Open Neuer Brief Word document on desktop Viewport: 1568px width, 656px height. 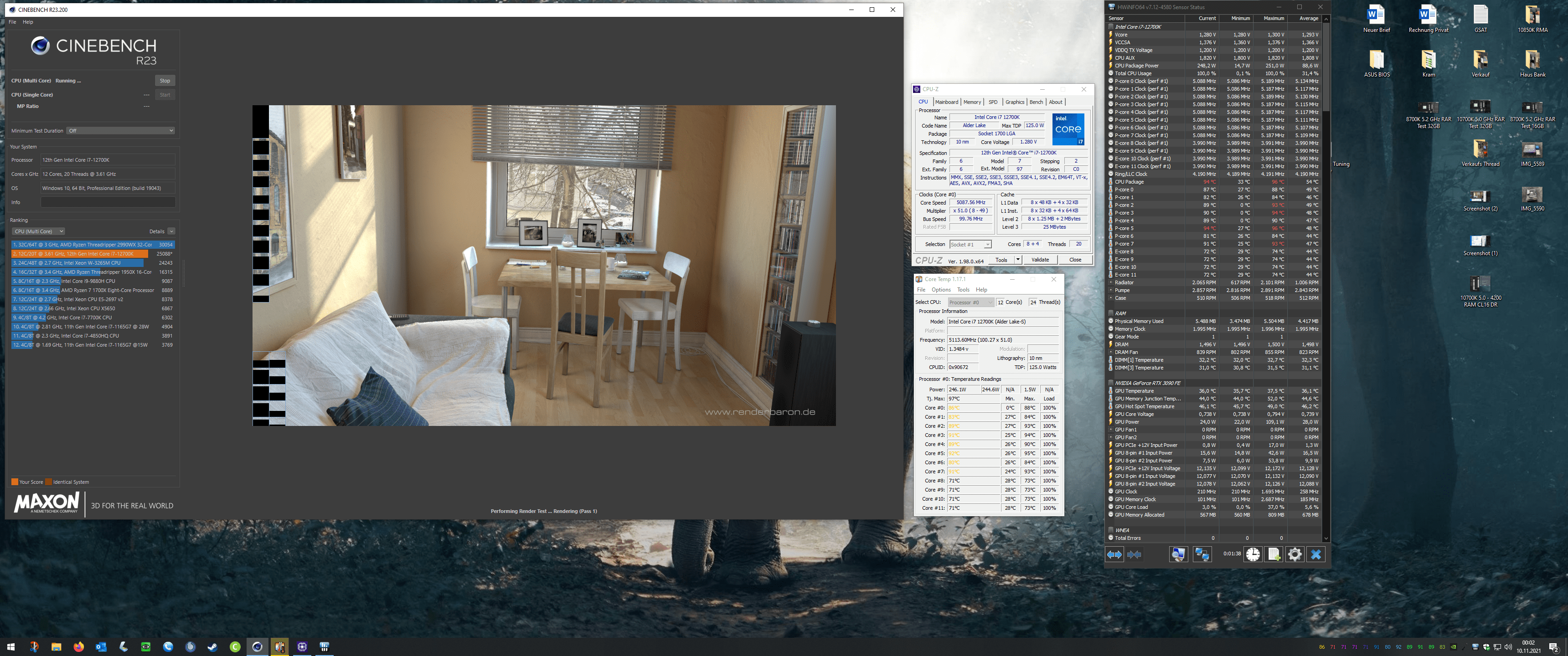pos(1376,19)
